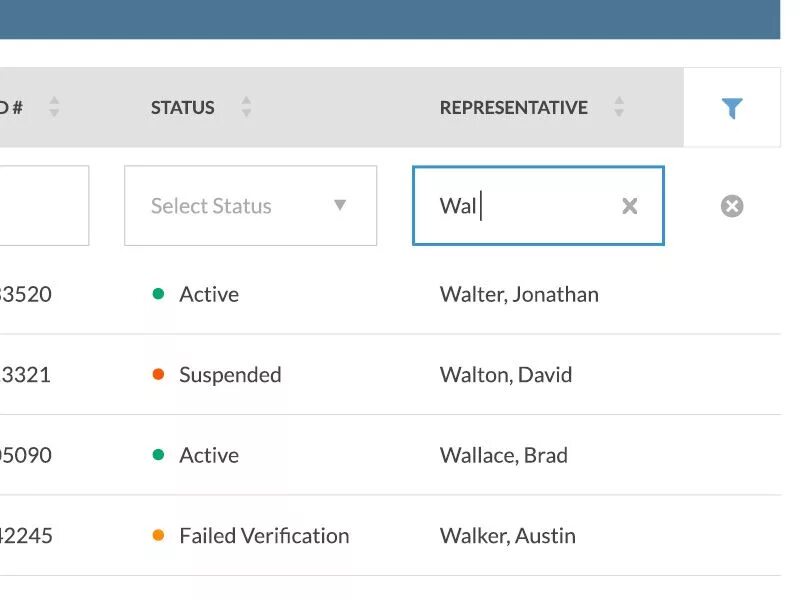Viewport: 800px width, 600px height.
Task: Click the Suspended status orange dot
Action: pyautogui.click(x=158, y=374)
